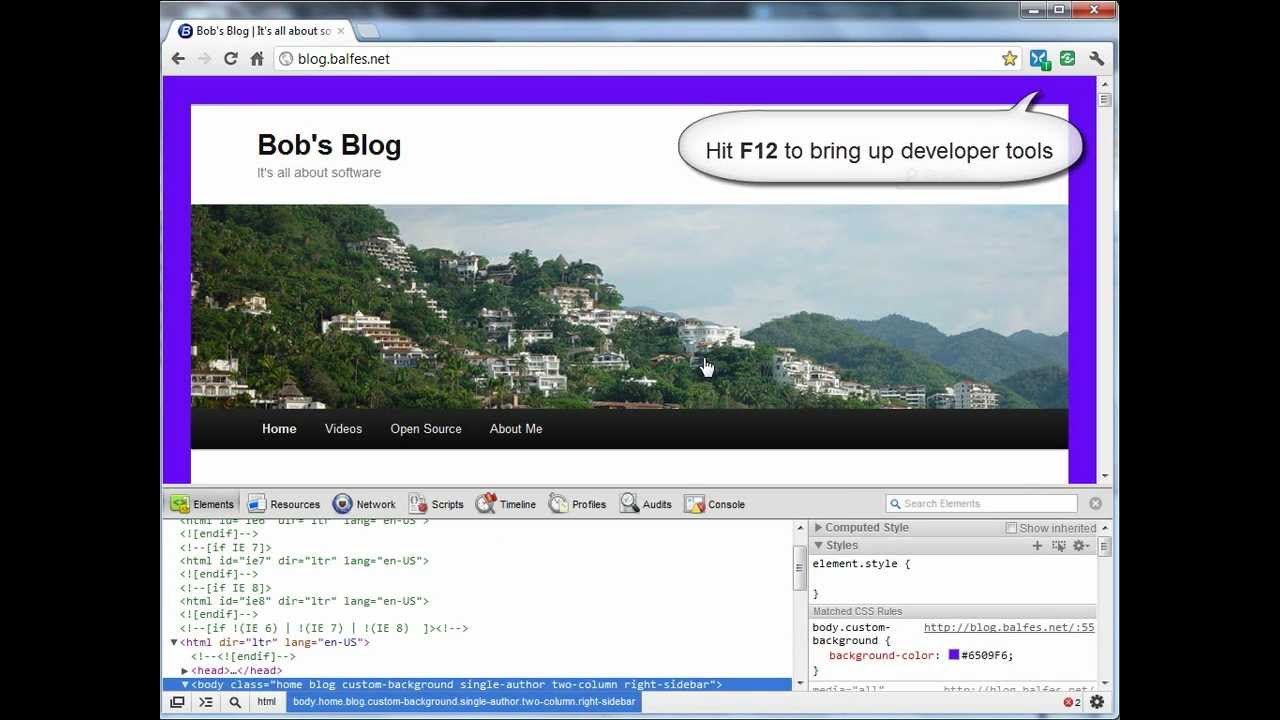Screen dimensions: 1280x720
Task: Select the [if IE 8] comment line
Action: click(225, 588)
